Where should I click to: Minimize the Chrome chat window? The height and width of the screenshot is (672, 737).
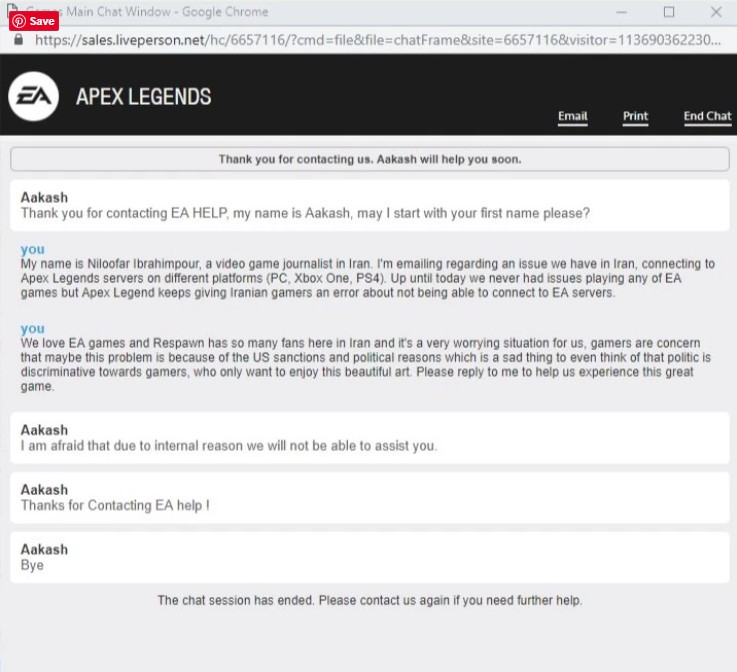pyautogui.click(x=621, y=12)
